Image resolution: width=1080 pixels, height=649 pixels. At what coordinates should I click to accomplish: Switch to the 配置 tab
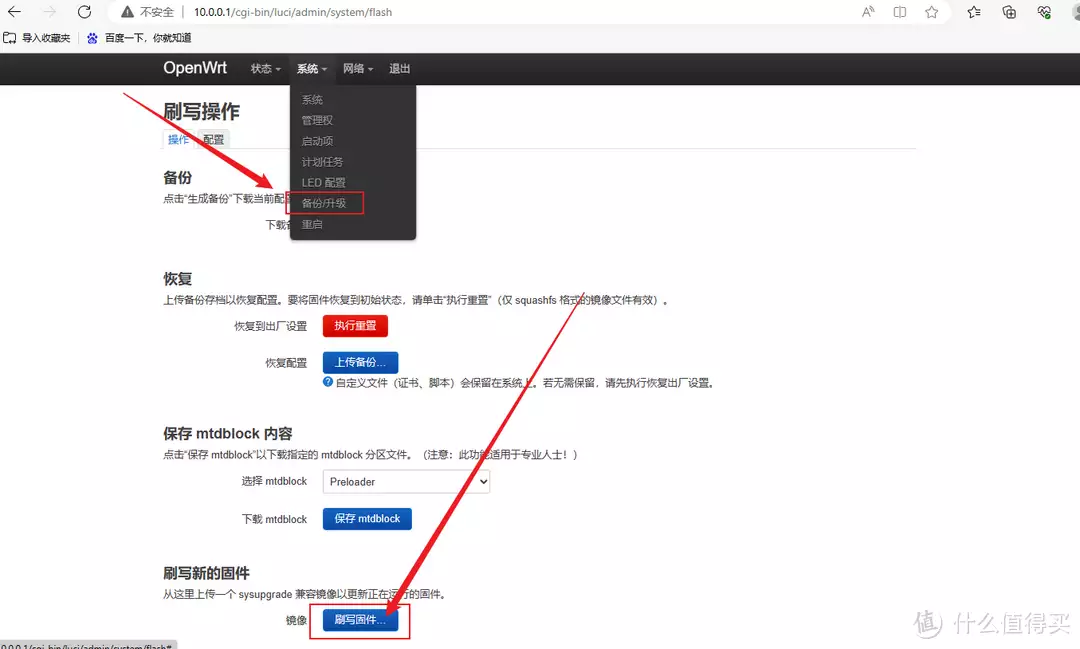click(x=214, y=139)
